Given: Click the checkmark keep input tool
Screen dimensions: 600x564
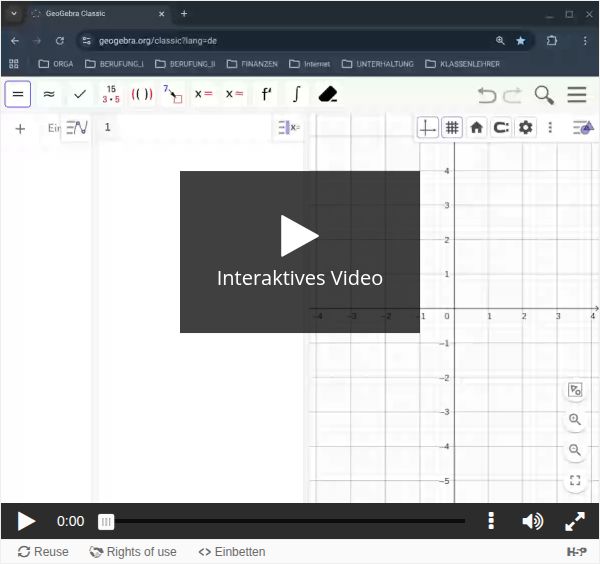Looking at the screenshot, I should point(80,94).
